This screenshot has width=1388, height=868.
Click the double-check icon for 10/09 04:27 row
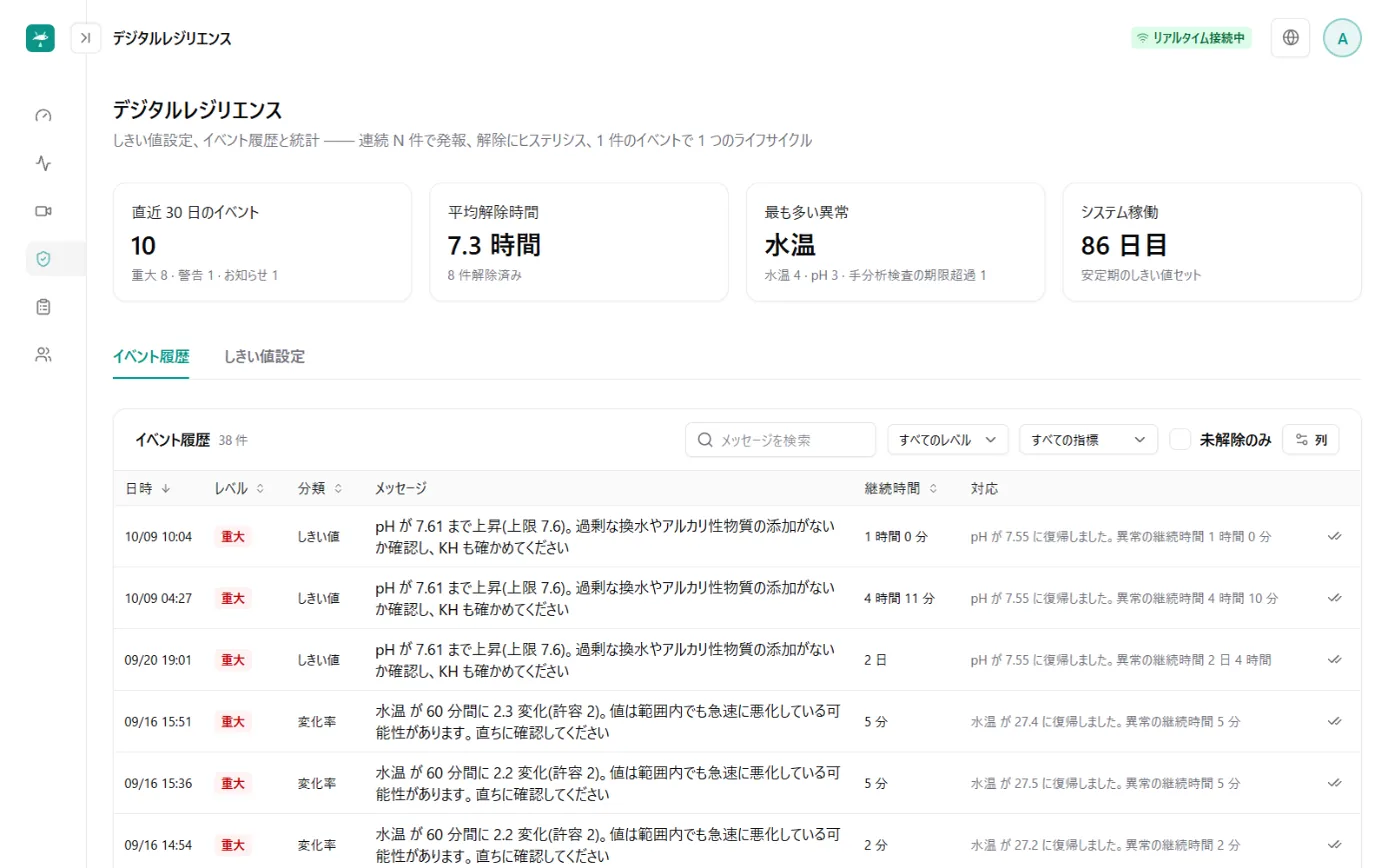[1334, 598]
